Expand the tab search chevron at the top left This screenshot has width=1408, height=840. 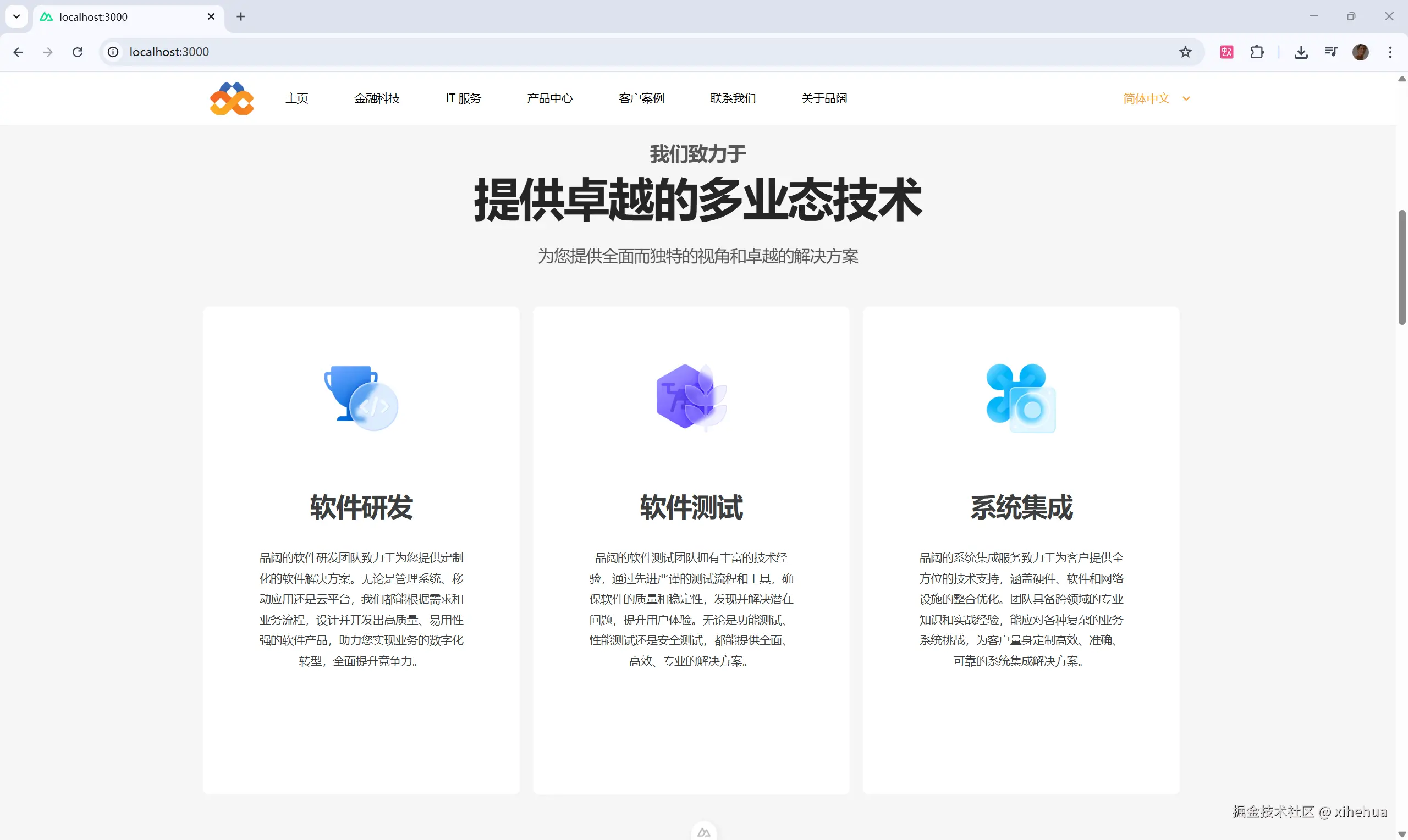16,16
